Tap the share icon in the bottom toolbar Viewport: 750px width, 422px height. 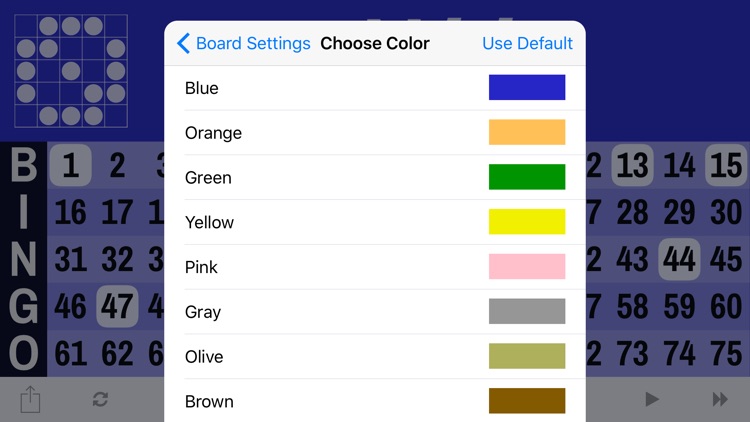[30, 399]
